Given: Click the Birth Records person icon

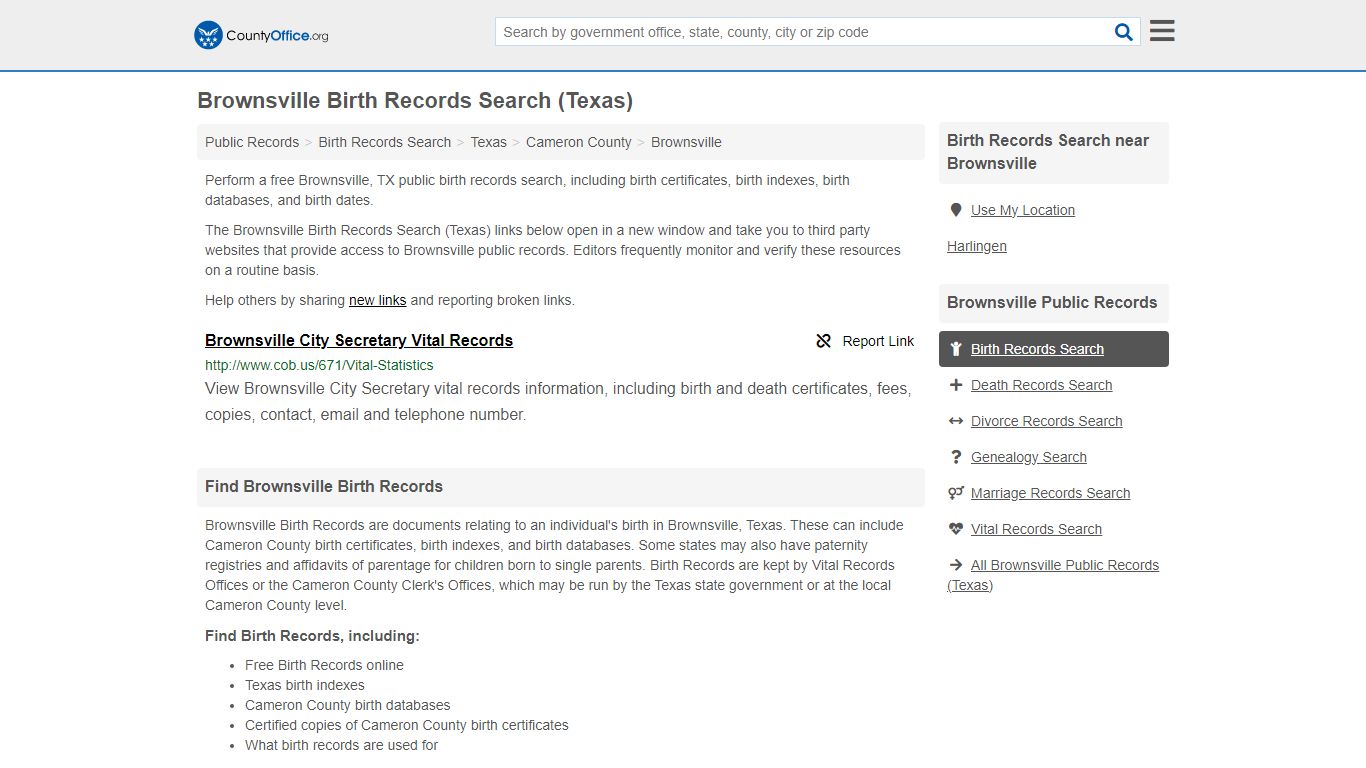Looking at the screenshot, I should [x=956, y=349].
